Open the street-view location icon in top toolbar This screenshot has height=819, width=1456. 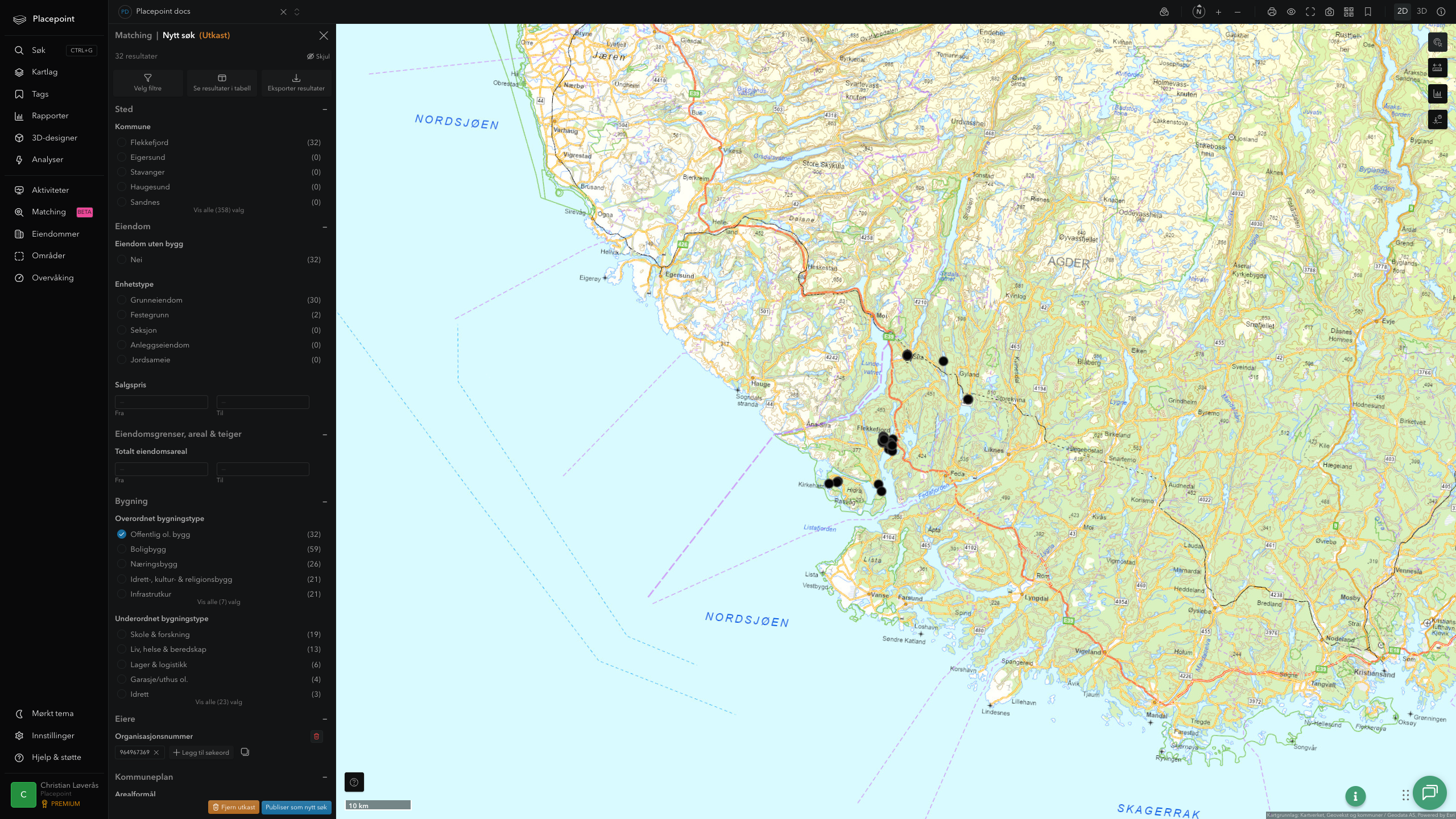click(x=1164, y=11)
